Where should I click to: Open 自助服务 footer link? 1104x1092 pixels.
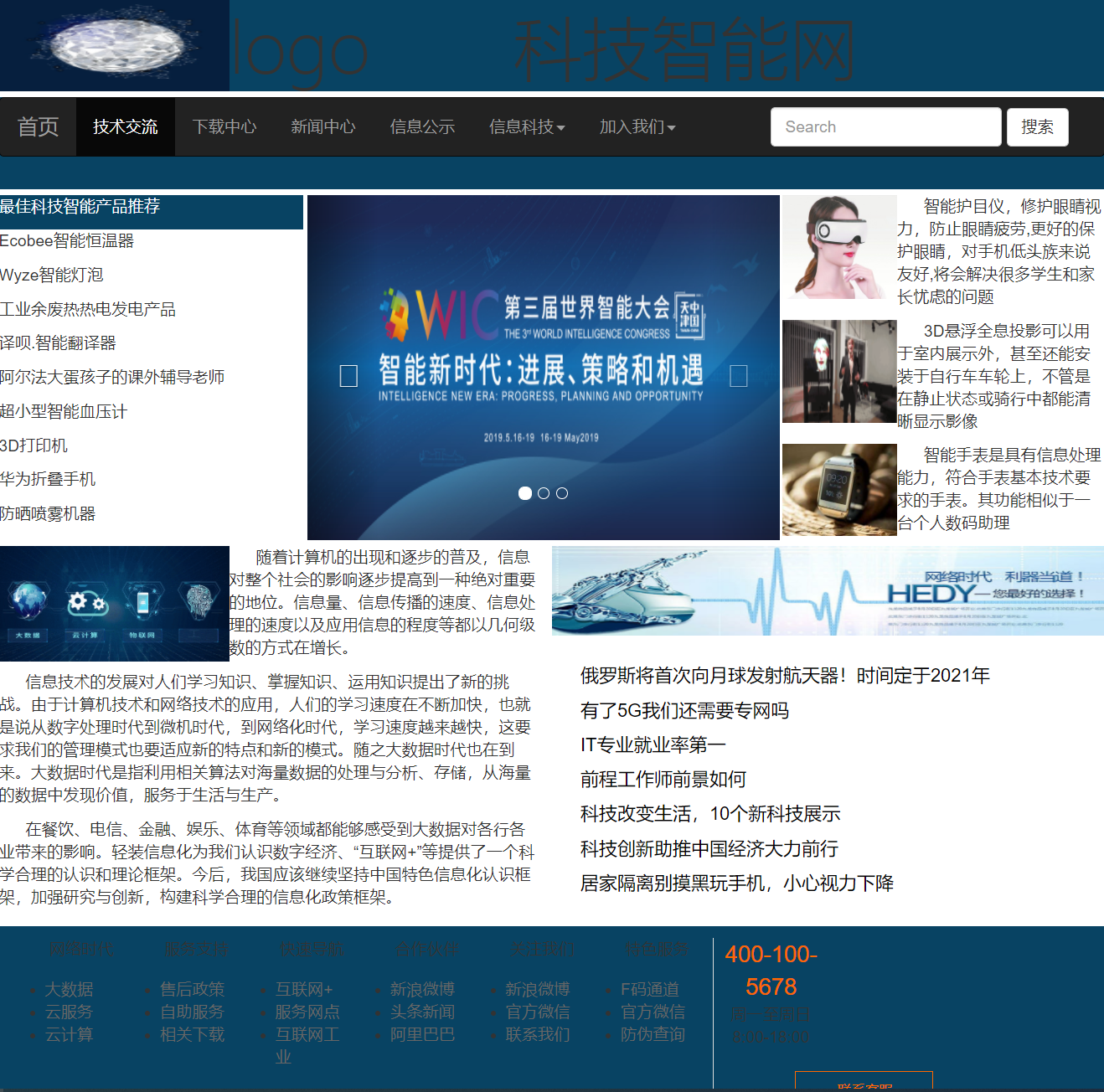[x=193, y=1012]
